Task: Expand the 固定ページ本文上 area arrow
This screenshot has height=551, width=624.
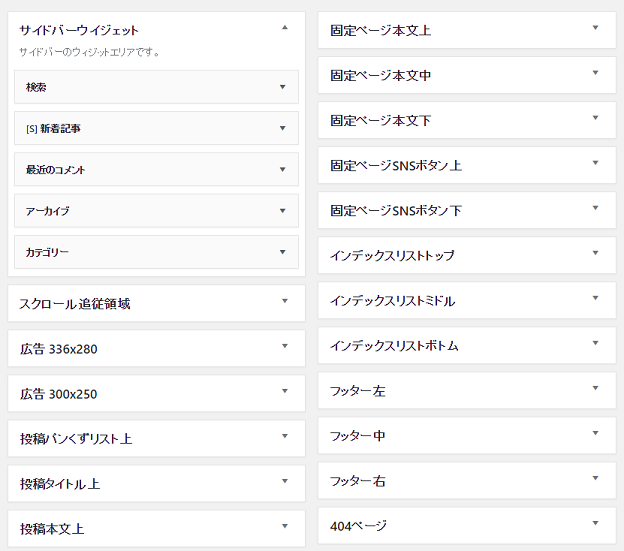Action: [x=595, y=28]
